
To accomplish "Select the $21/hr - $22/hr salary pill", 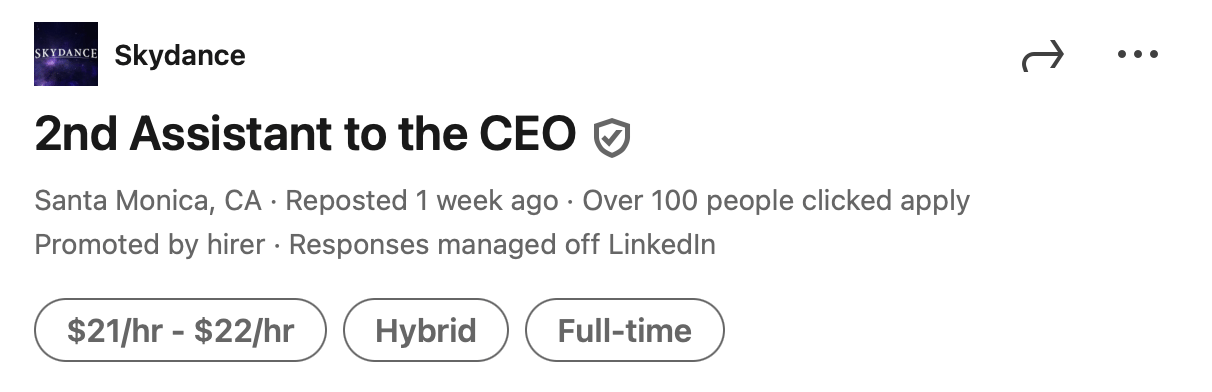I will pyautogui.click(x=180, y=330).
